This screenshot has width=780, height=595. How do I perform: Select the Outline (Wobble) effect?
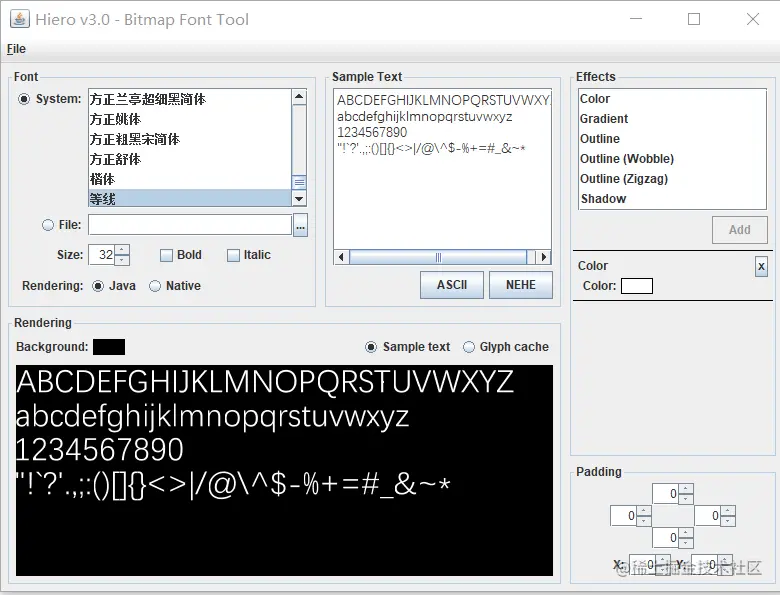[672, 159]
